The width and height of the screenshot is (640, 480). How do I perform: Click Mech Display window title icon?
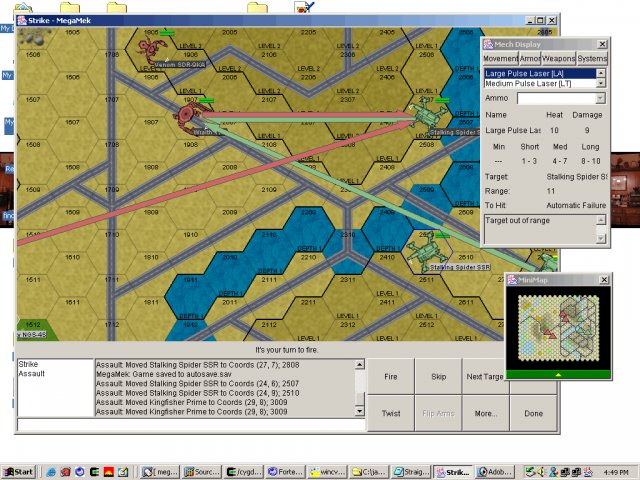[x=488, y=44]
